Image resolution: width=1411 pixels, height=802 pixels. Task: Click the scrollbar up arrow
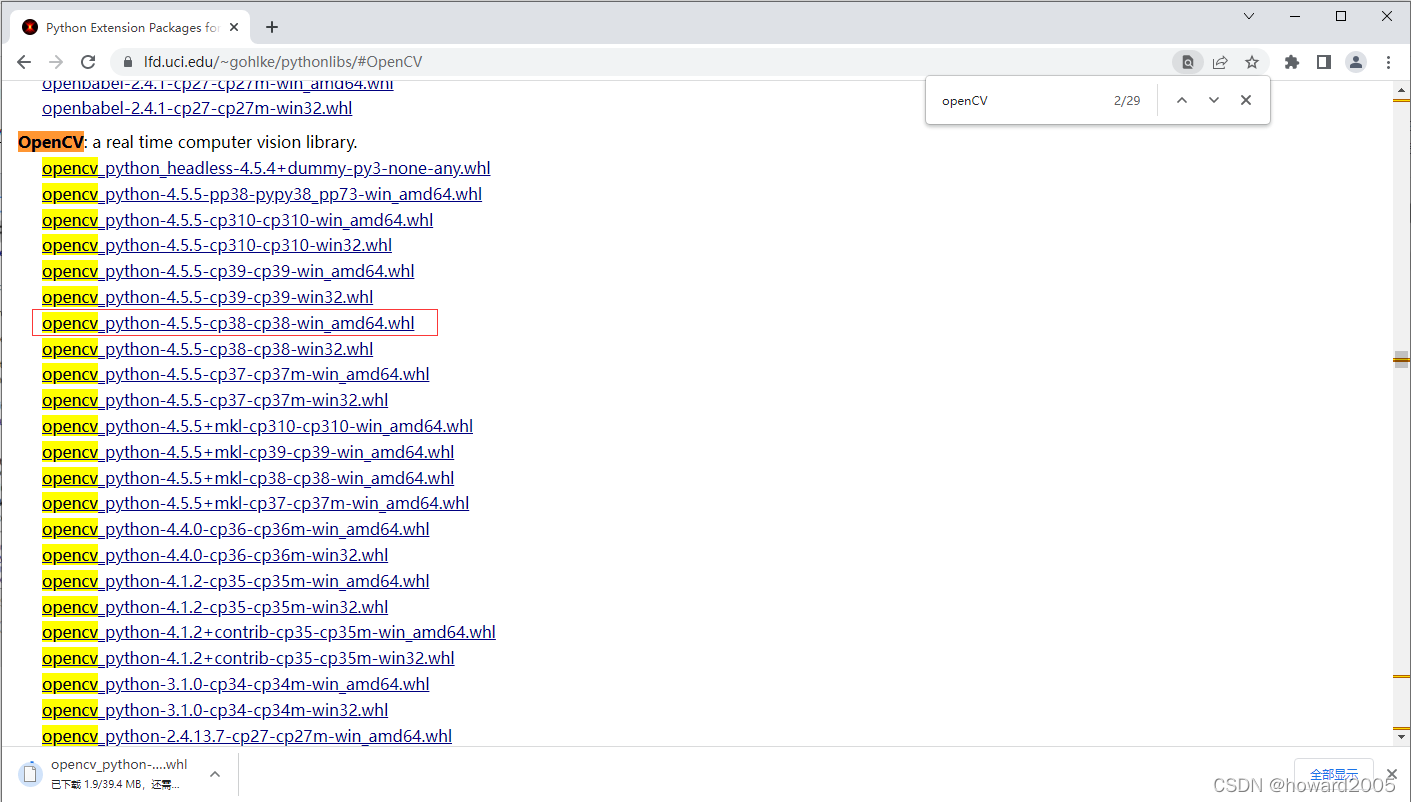point(1402,90)
